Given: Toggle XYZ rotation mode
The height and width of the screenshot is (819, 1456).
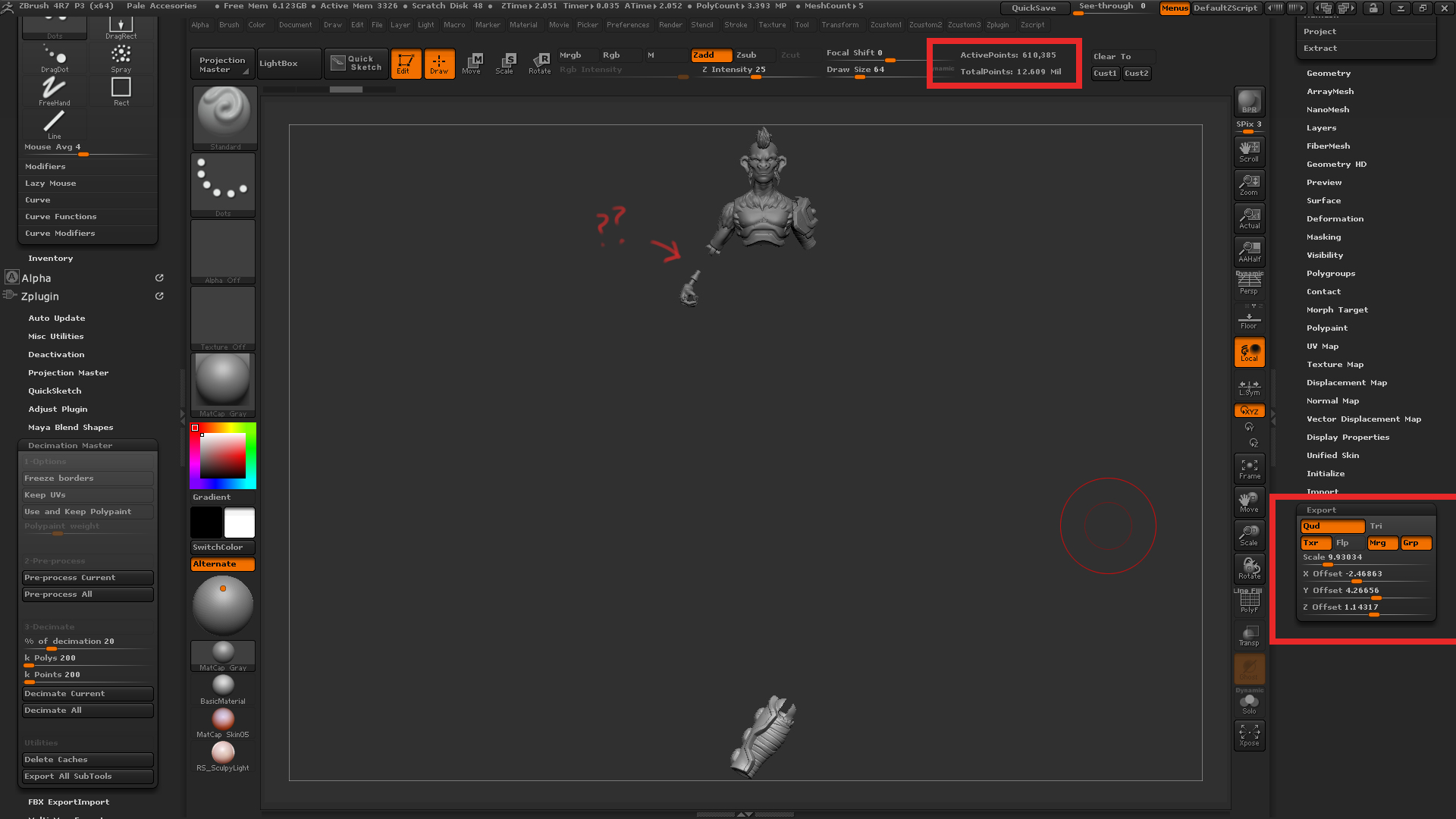Looking at the screenshot, I should (1249, 411).
